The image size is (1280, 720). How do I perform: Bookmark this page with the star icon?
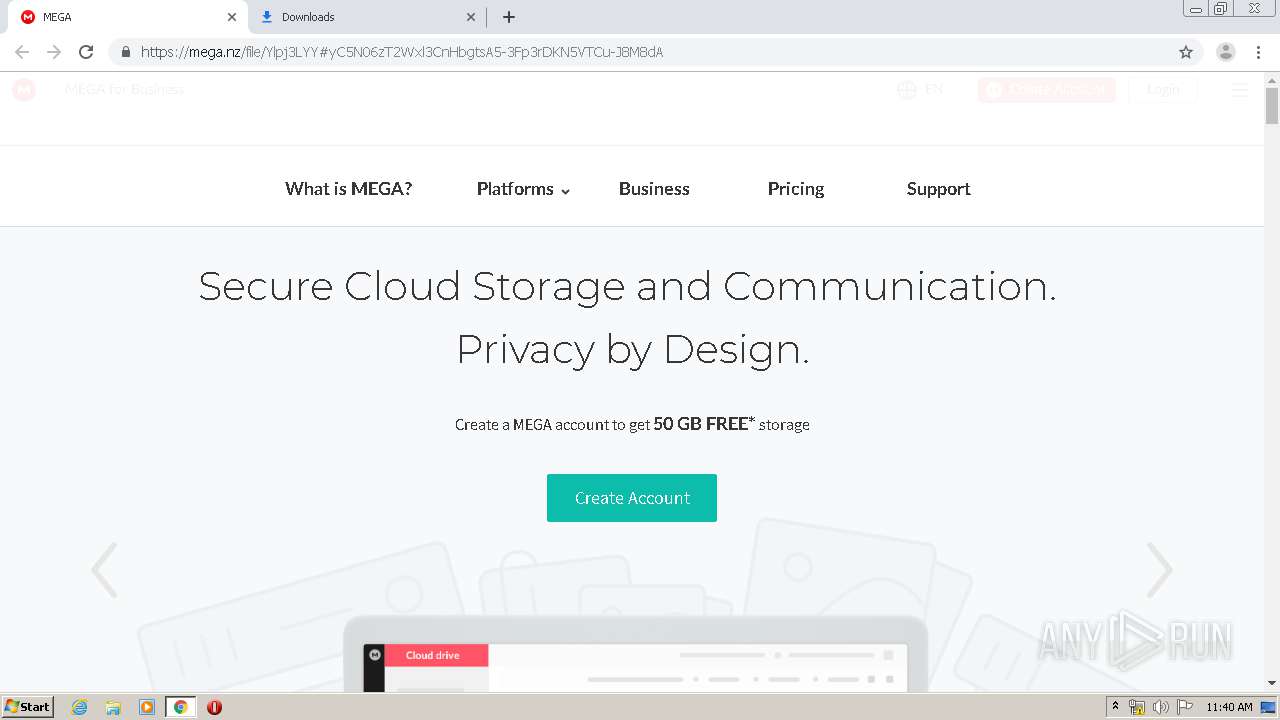(x=1186, y=52)
